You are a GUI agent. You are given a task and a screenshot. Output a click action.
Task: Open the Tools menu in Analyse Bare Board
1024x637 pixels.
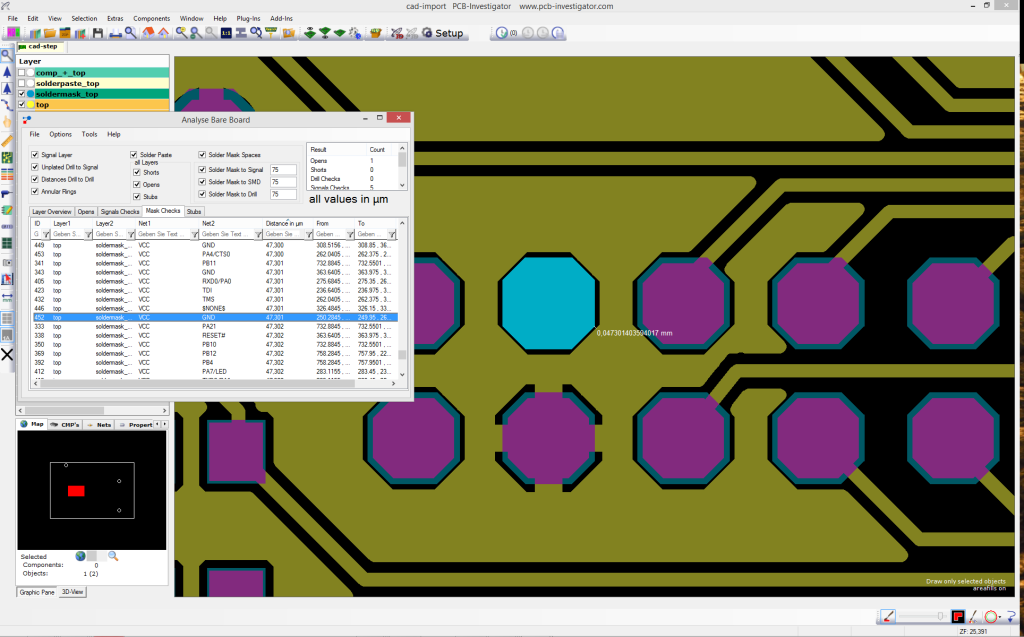[89, 134]
